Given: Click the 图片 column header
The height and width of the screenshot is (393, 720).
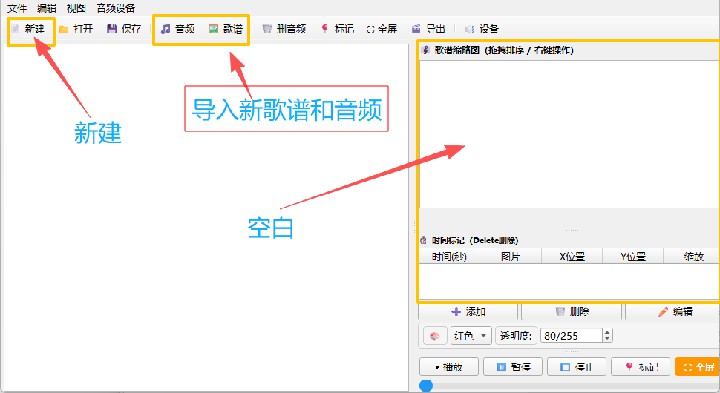Looking at the screenshot, I should (x=510, y=256).
